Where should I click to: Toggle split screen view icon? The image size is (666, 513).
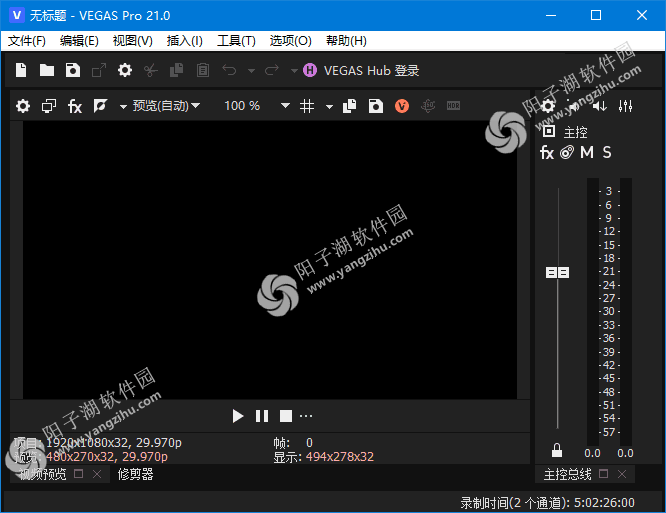point(101,106)
